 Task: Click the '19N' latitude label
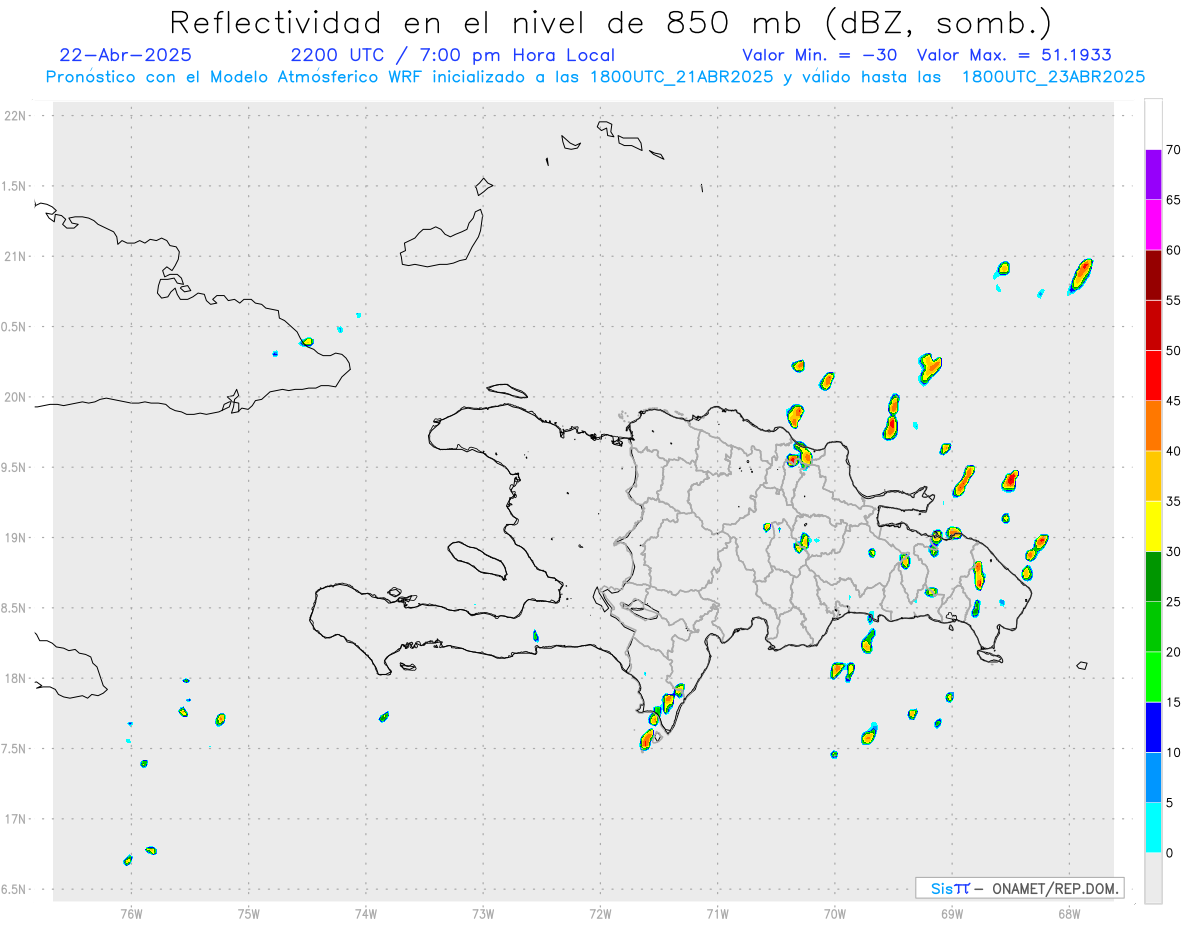pos(17,537)
